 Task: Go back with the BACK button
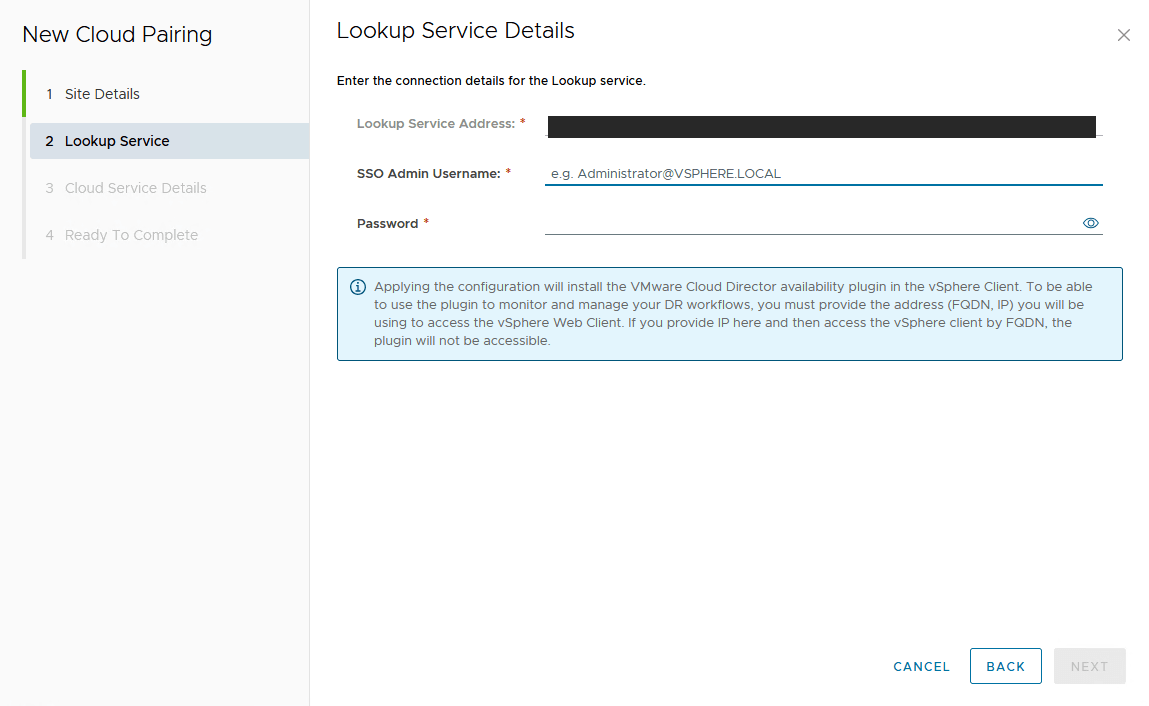coord(1005,666)
